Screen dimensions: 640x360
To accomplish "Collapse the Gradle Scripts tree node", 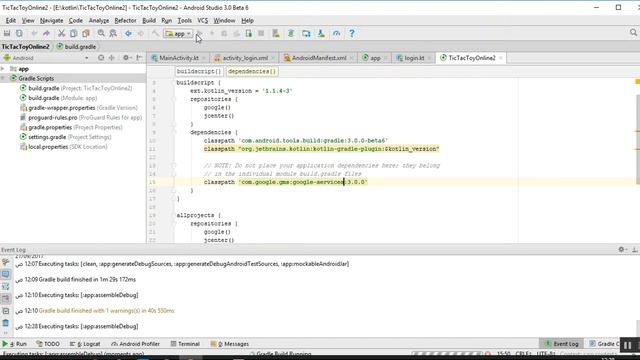I will pyautogui.click(x=3, y=78).
